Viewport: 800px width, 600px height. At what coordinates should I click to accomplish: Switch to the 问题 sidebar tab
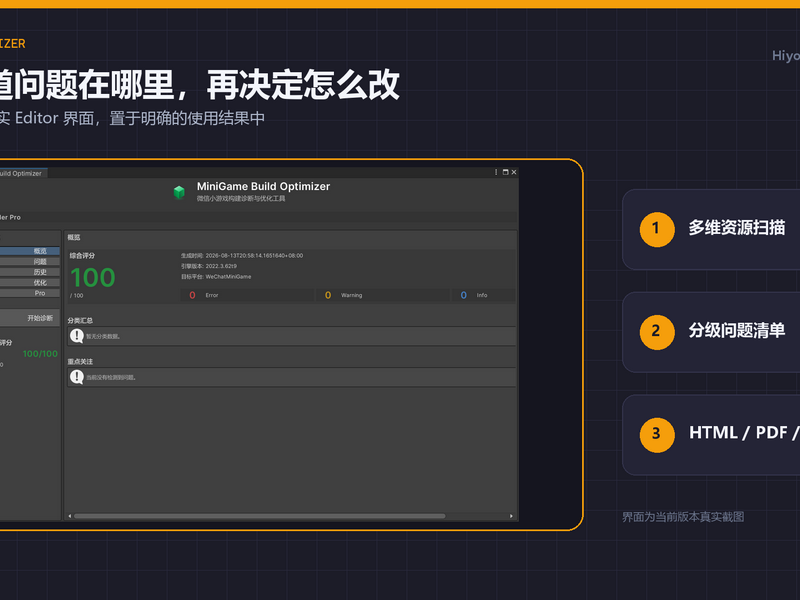point(30,262)
